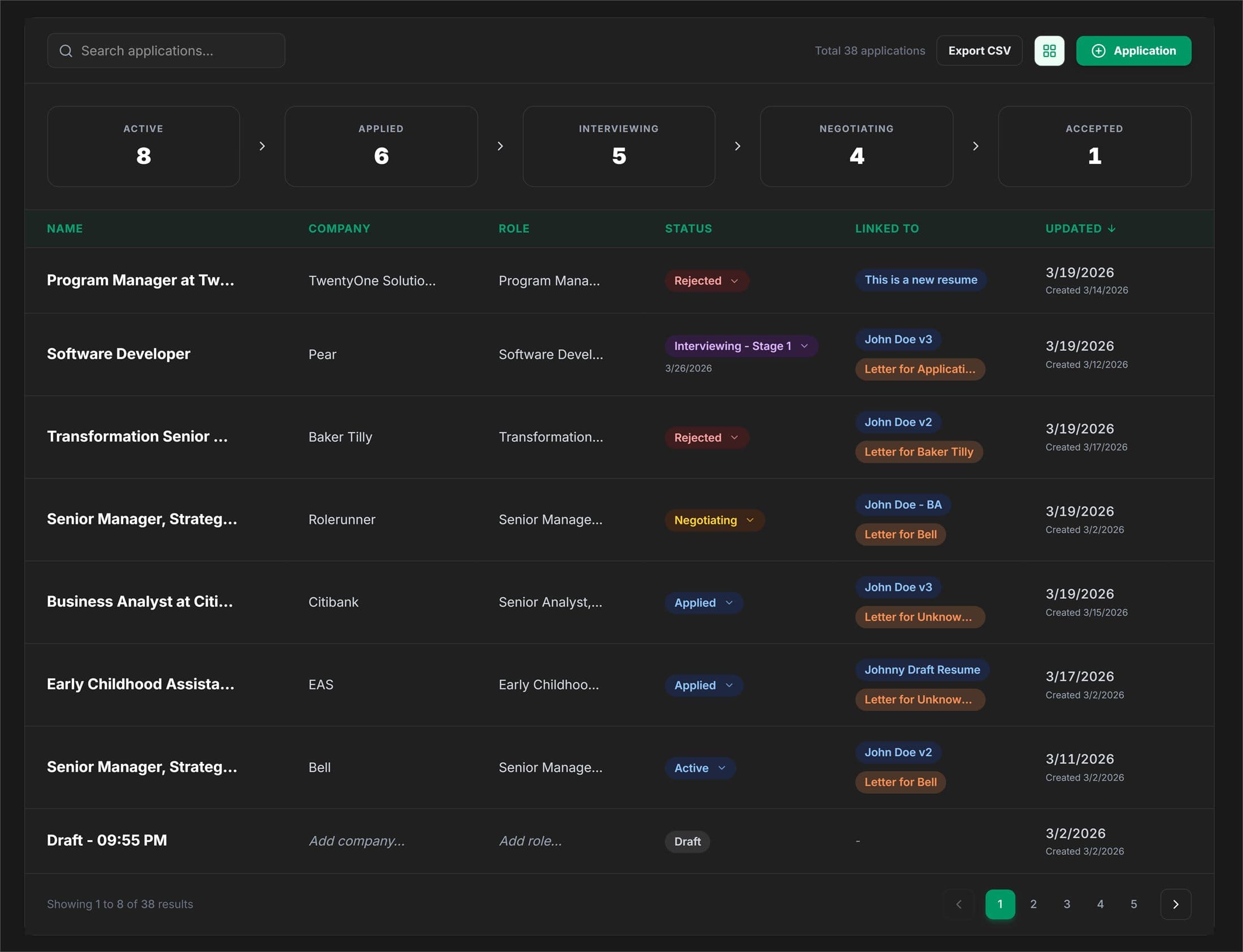Screen dimensions: 1243x952
Task: Open 'Transformation Senior ...' application
Action: 137,437
